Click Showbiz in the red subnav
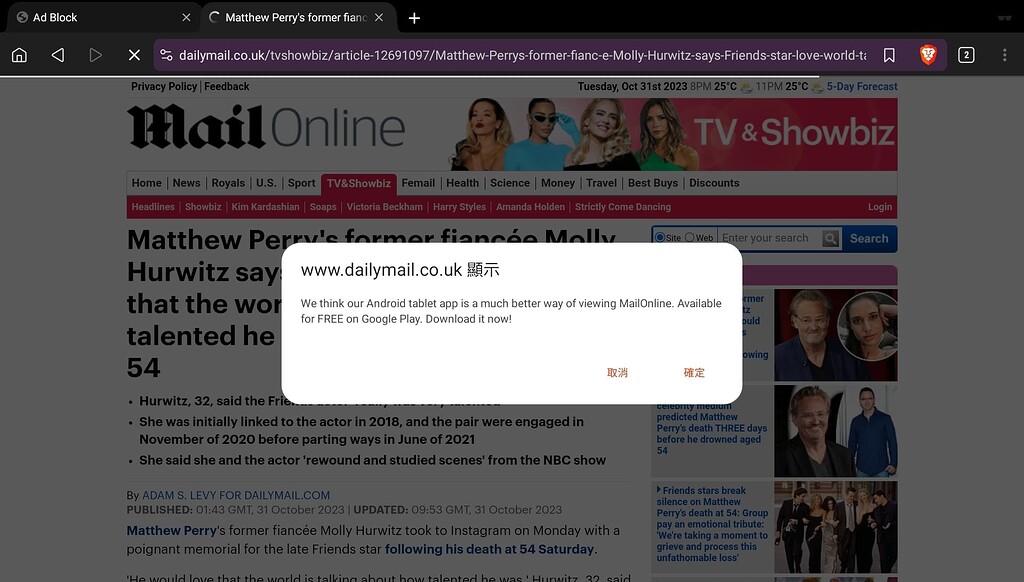 coord(202,206)
